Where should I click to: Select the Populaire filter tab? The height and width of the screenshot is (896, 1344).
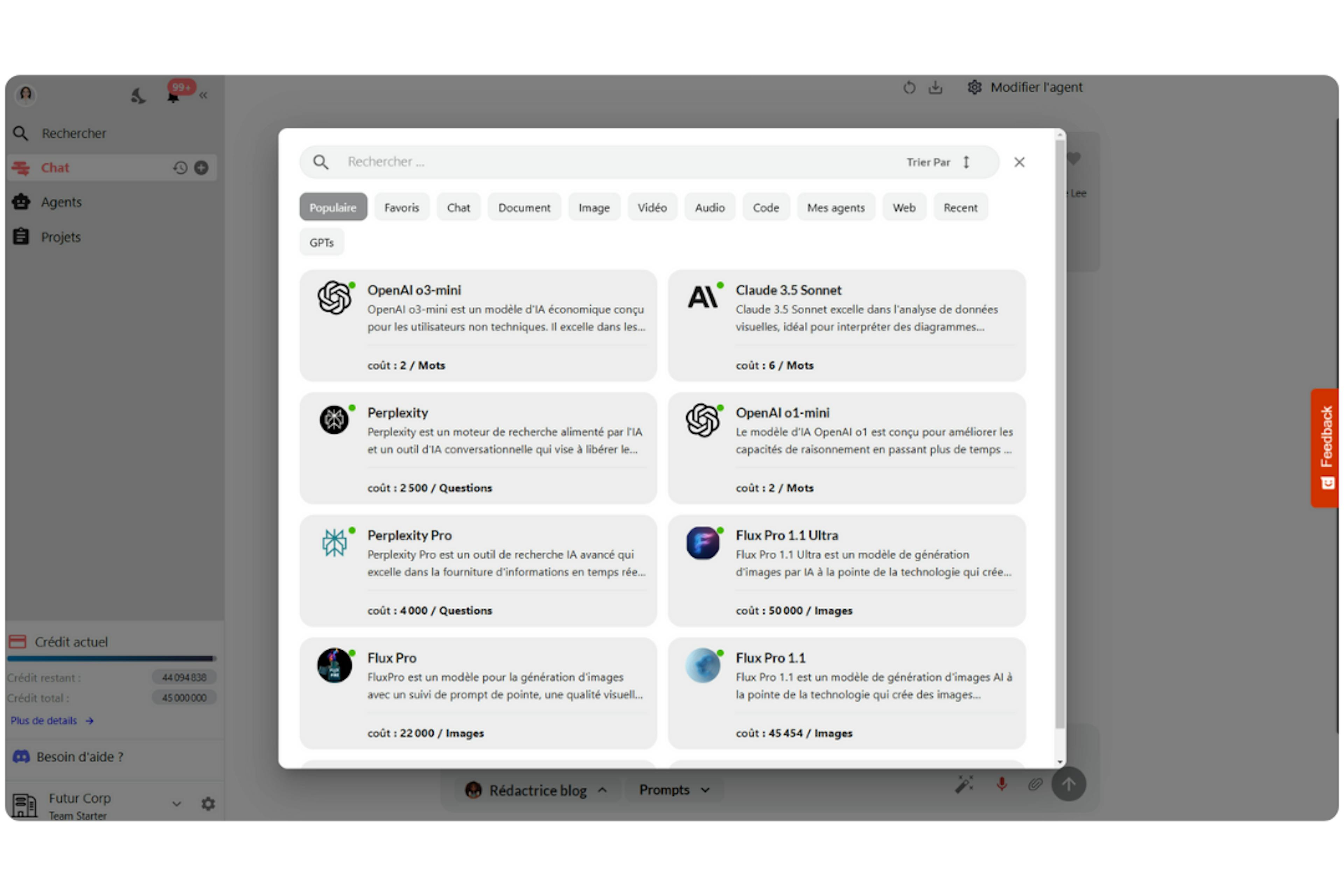click(333, 207)
